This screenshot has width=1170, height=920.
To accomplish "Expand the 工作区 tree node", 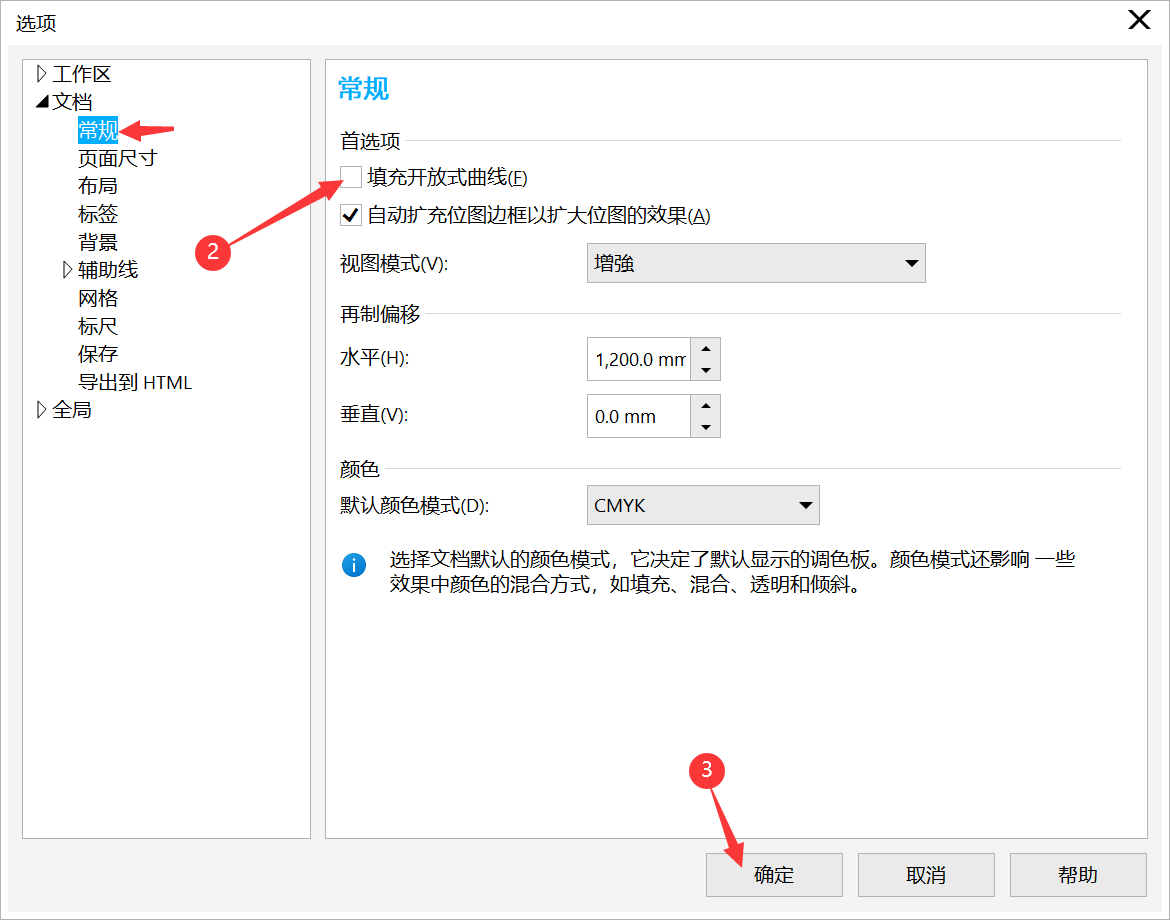I will coord(41,73).
